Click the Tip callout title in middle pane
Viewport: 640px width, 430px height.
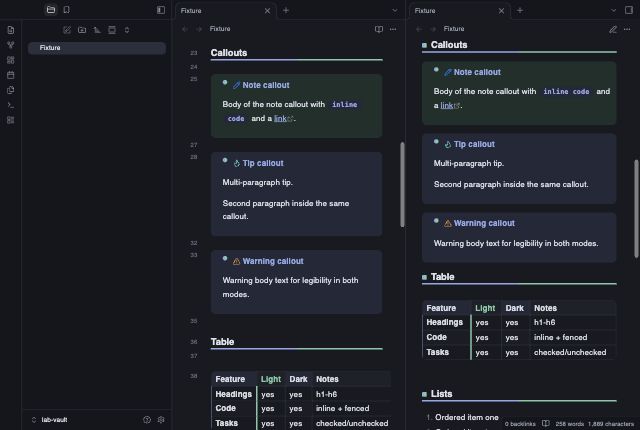click(x=263, y=163)
